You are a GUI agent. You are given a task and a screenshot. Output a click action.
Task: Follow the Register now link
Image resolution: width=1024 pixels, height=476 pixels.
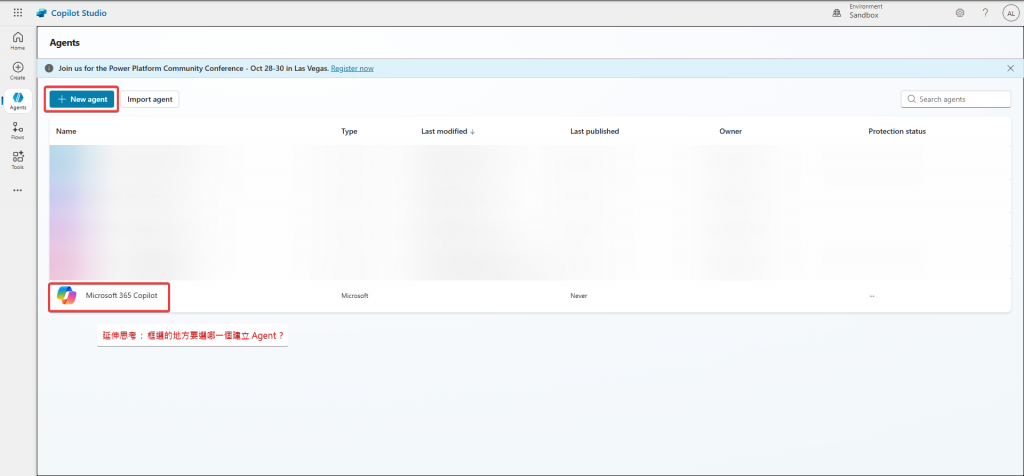pyautogui.click(x=352, y=69)
